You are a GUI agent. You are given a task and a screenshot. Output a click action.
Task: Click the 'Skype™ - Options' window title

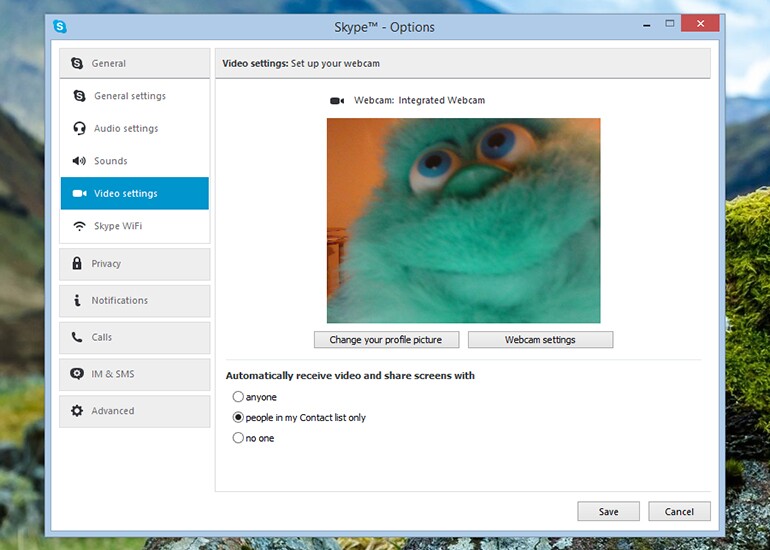pyautogui.click(x=385, y=27)
